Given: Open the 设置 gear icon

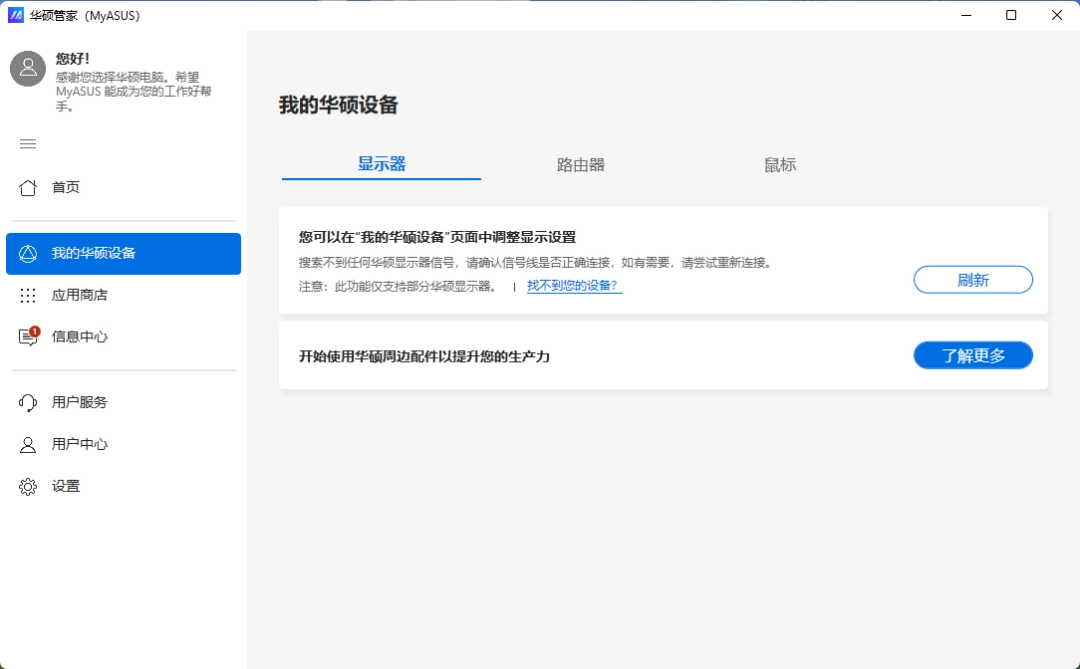Looking at the screenshot, I should (x=27, y=486).
